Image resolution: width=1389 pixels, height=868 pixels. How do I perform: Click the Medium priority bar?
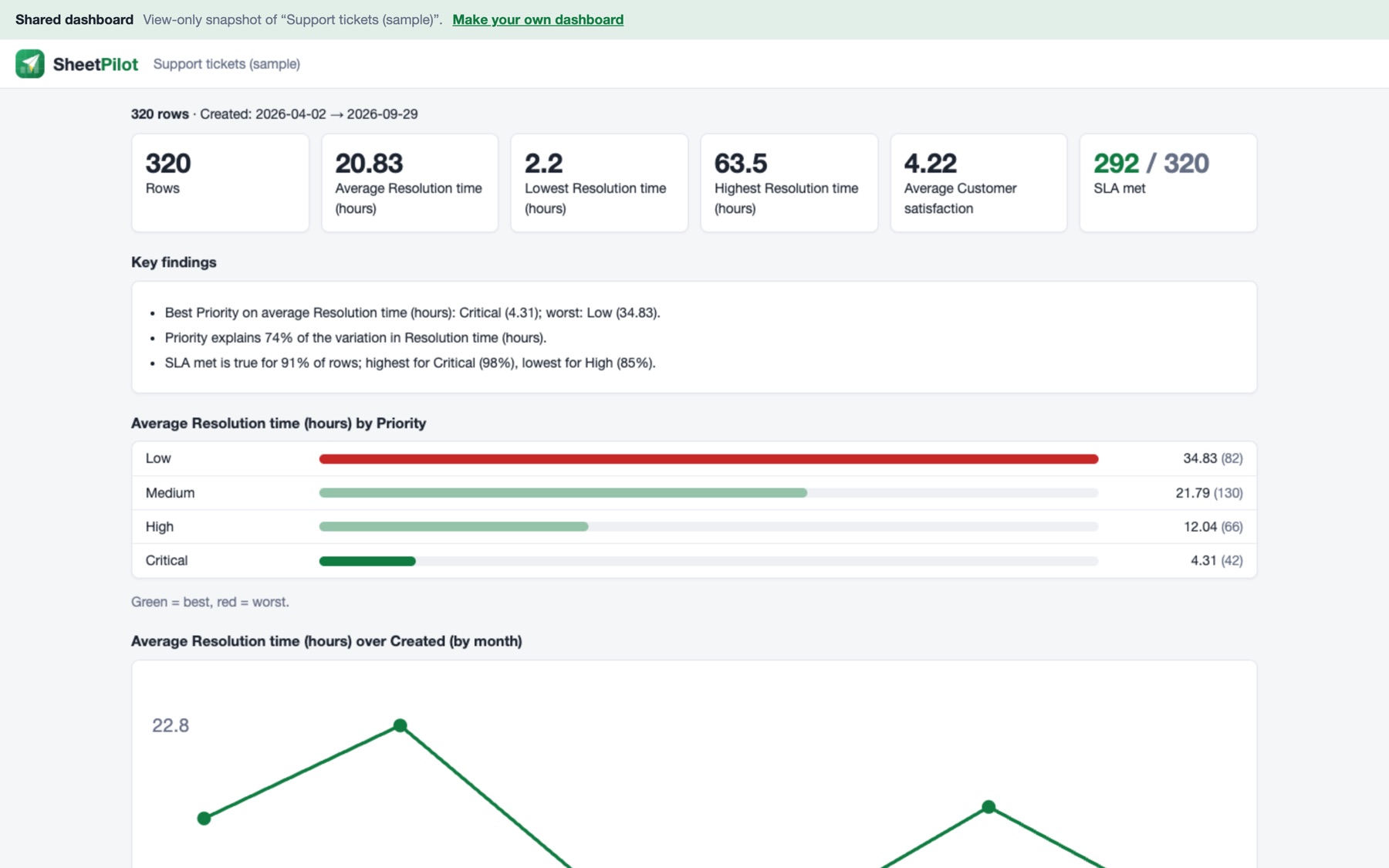pos(563,493)
